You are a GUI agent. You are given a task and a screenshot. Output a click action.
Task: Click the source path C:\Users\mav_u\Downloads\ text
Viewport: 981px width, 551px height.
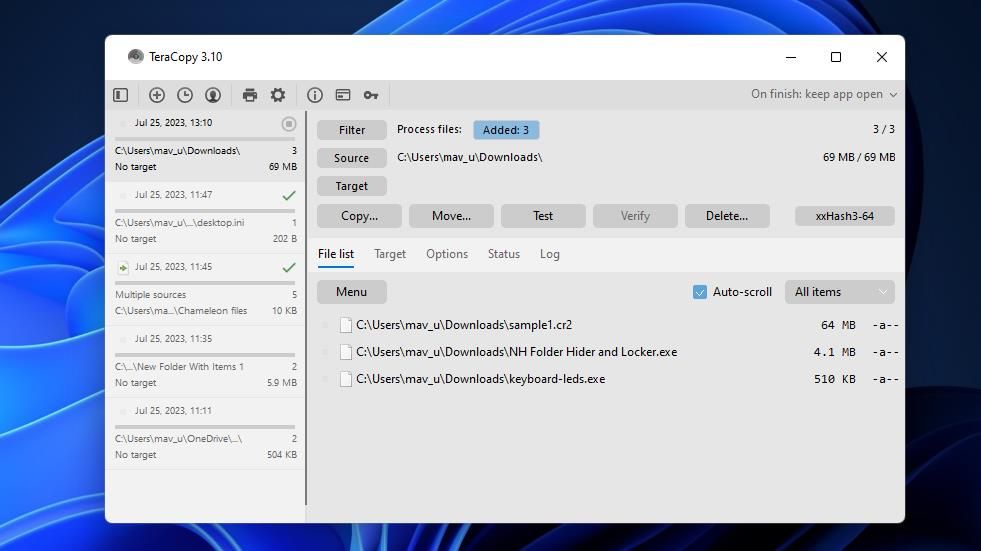[470, 158]
